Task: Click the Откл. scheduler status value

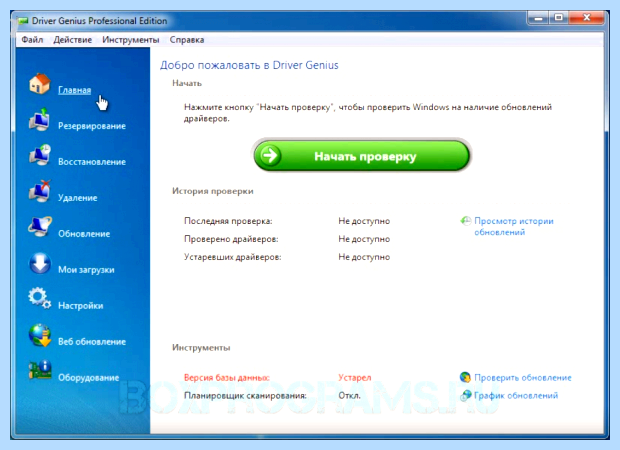Action: pyautogui.click(x=349, y=395)
